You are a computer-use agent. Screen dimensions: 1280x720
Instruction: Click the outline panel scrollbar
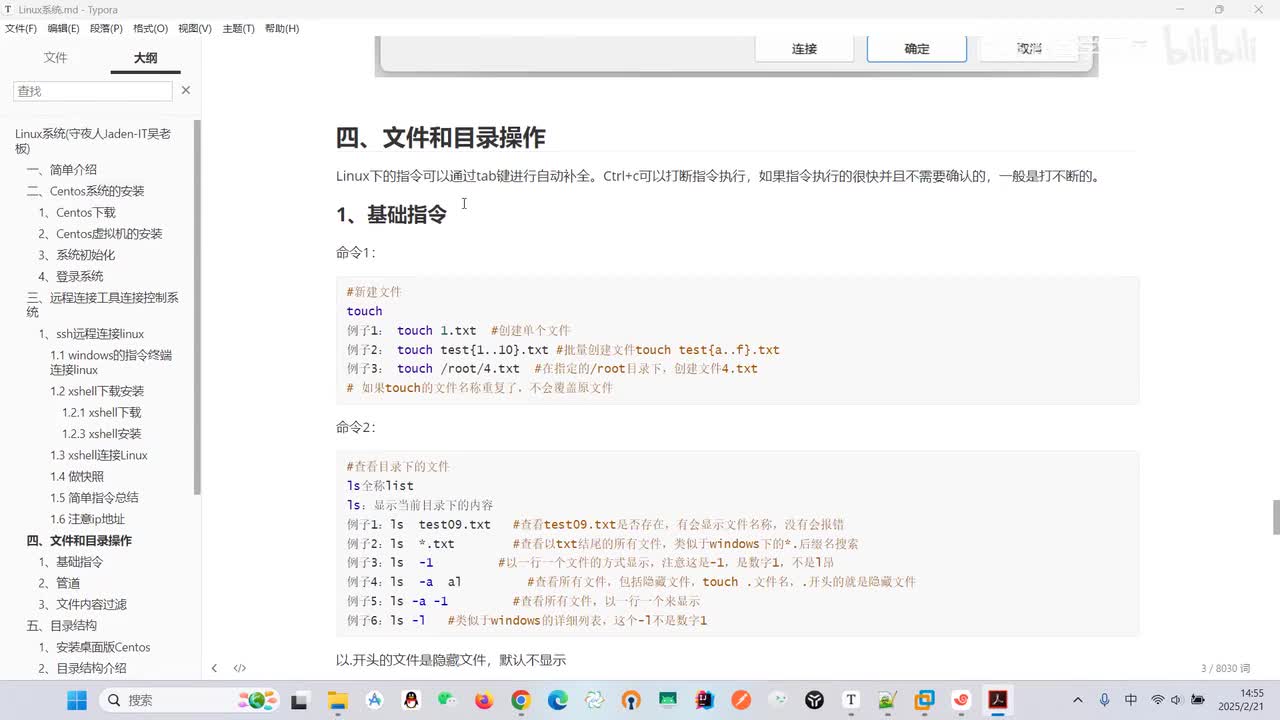[x=197, y=306]
